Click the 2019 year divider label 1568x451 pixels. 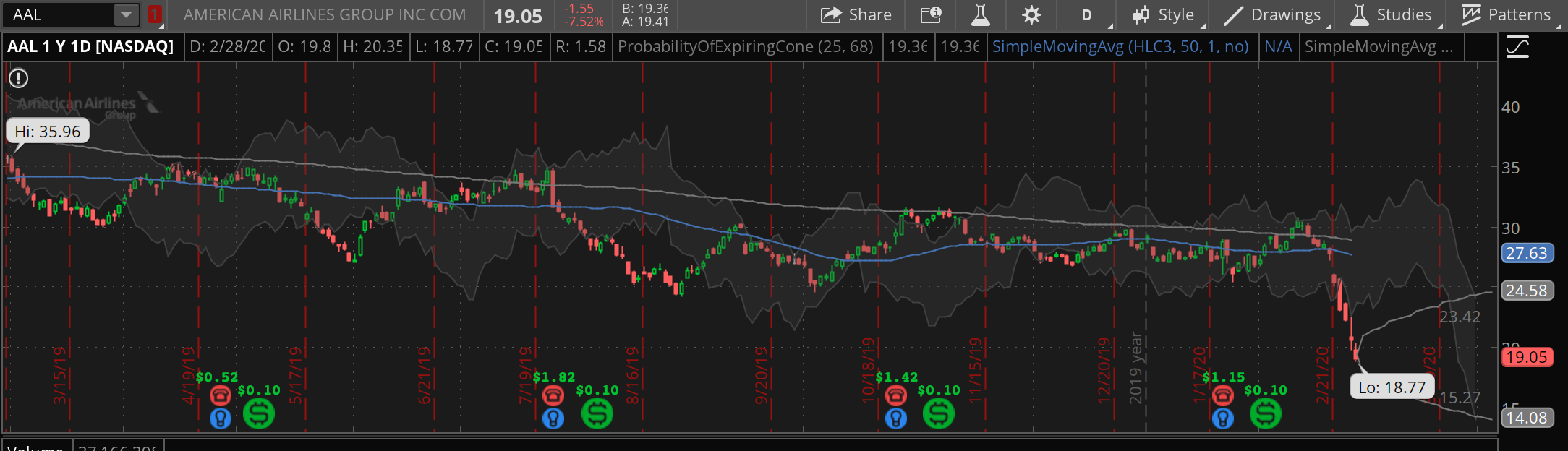(1135, 368)
